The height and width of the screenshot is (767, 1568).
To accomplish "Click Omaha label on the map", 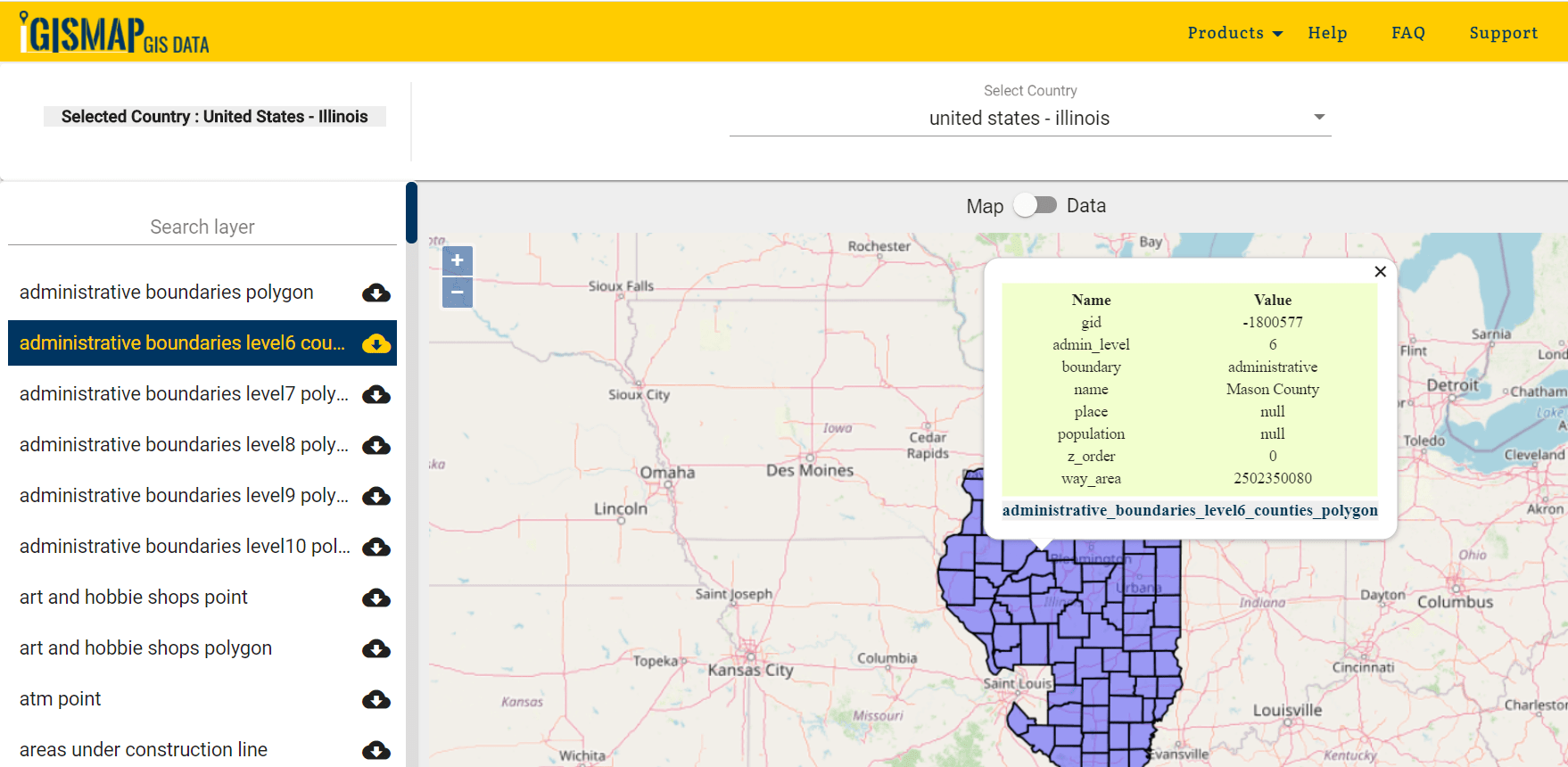I will click(x=667, y=472).
